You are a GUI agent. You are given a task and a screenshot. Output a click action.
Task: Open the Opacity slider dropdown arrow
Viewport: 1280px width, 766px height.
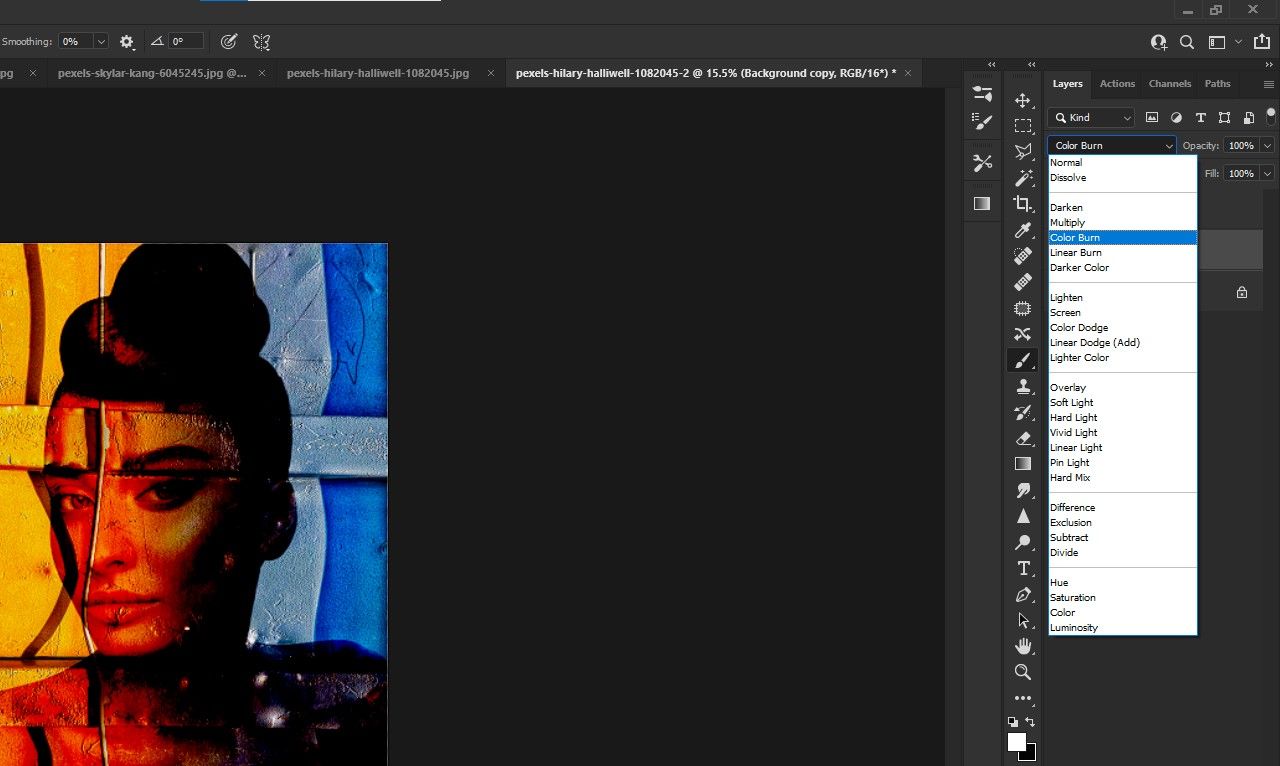point(1268,146)
